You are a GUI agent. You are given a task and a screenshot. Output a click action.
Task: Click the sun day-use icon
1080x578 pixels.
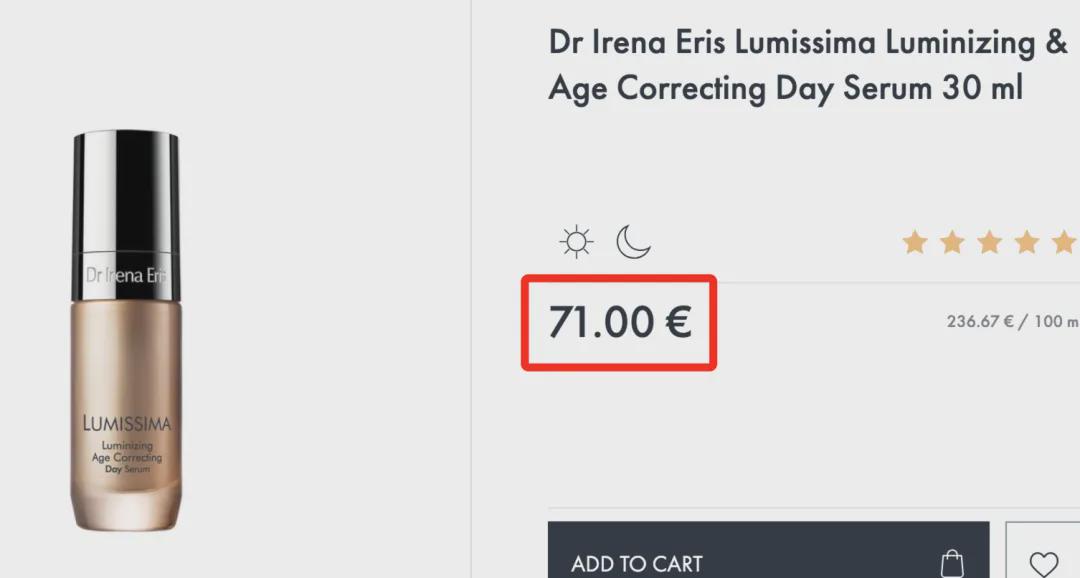pos(577,242)
